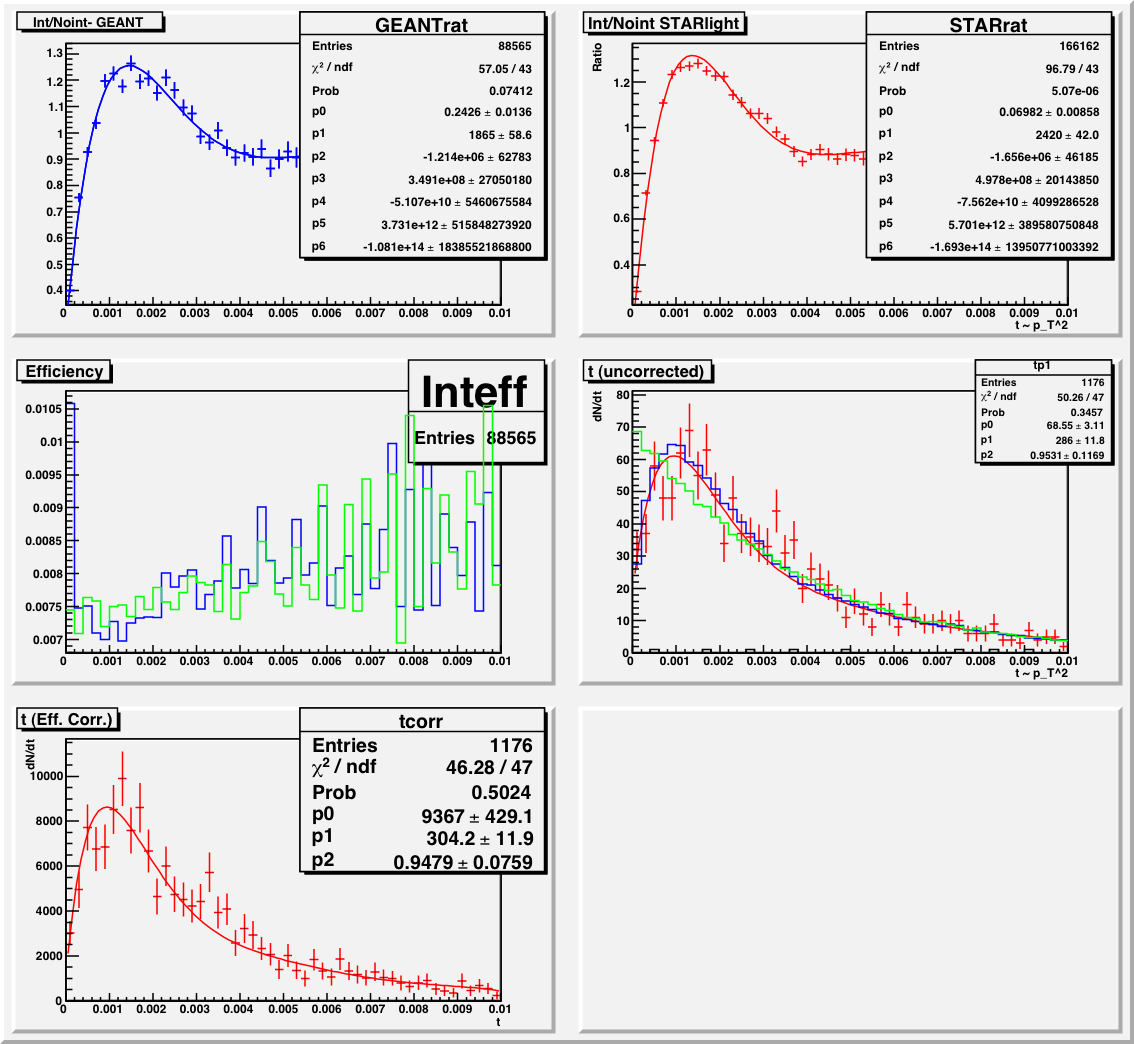
Task: Select the large 'Inteff' stats box title
Action: coord(475,390)
